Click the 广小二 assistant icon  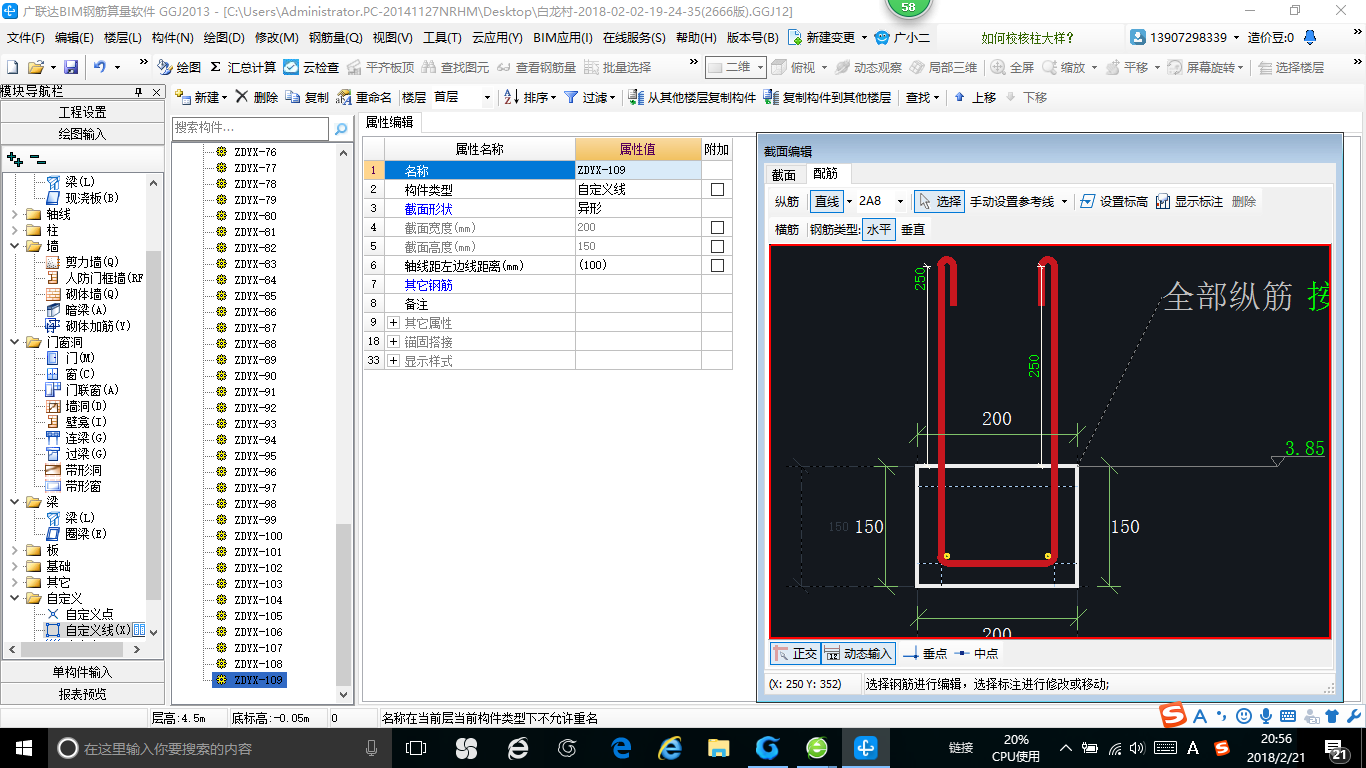click(x=901, y=37)
